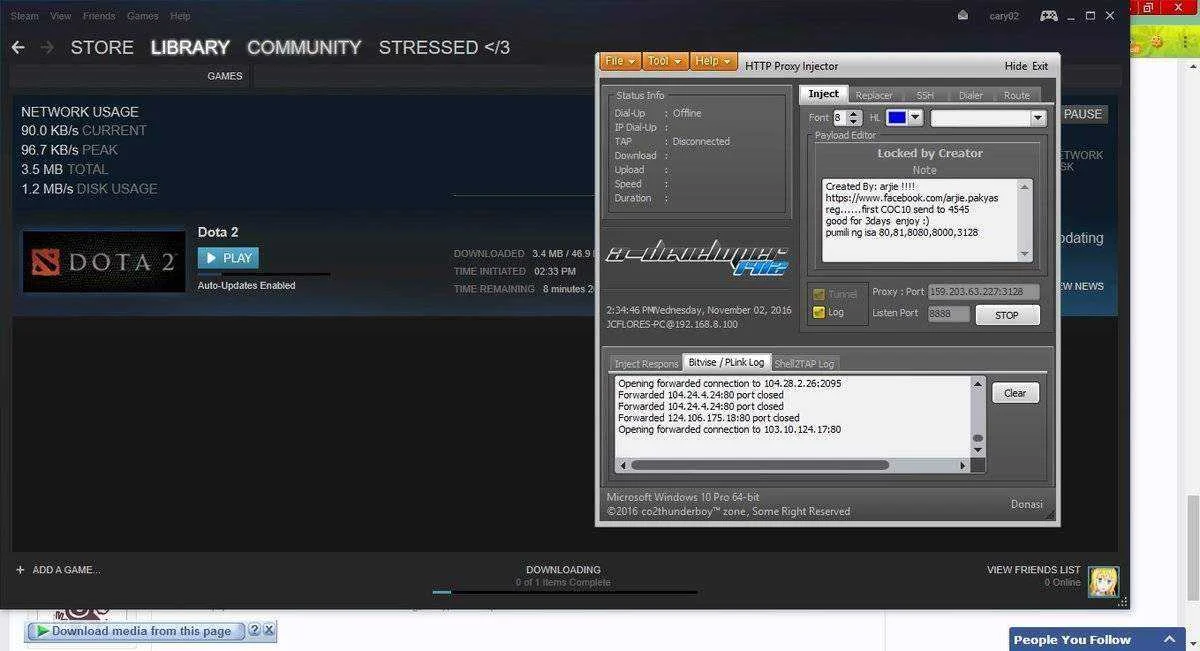1200x651 pixels.
Task: Open the Friends menu in Steam
Action: [x=99, y=16]
